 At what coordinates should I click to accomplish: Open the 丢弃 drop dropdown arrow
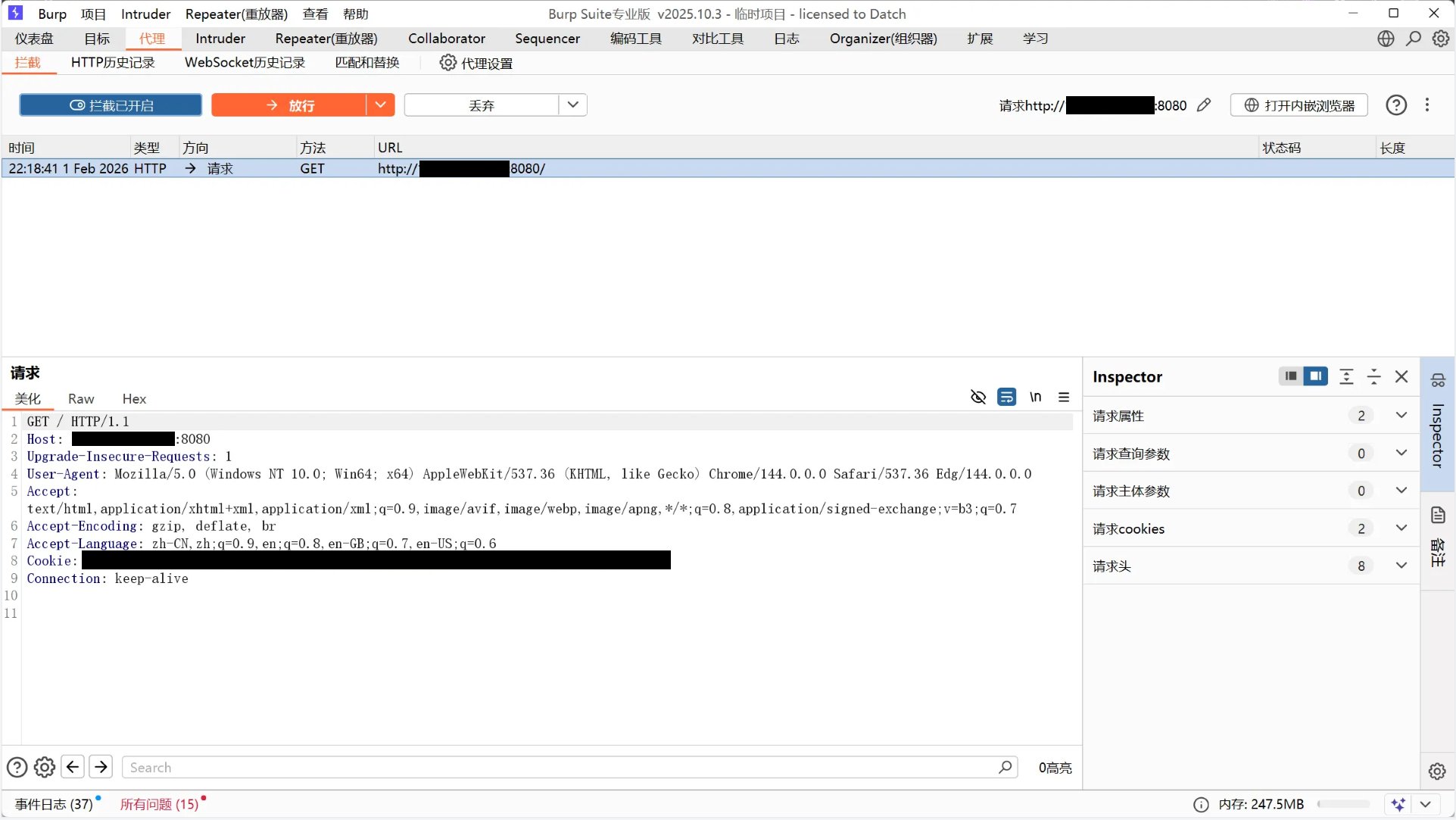point(573,105)
